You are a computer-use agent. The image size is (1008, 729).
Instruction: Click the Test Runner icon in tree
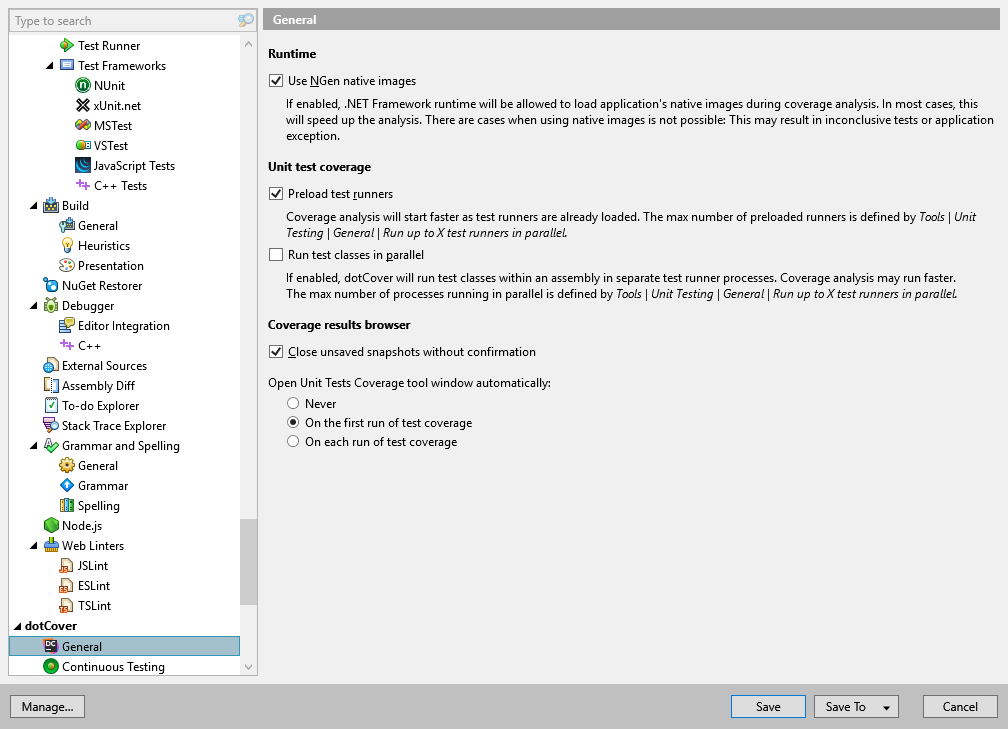pos(67,46)
